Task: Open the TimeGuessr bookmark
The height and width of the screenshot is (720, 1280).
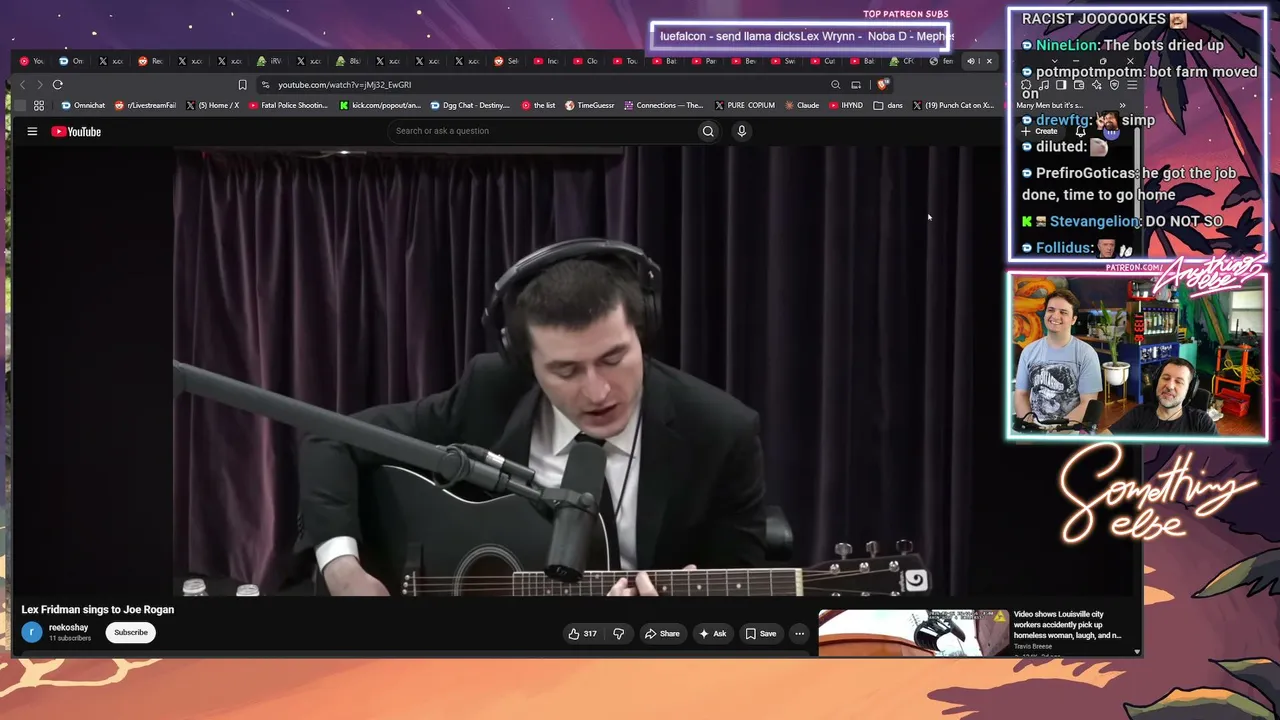Action: [x=590, y=105]
